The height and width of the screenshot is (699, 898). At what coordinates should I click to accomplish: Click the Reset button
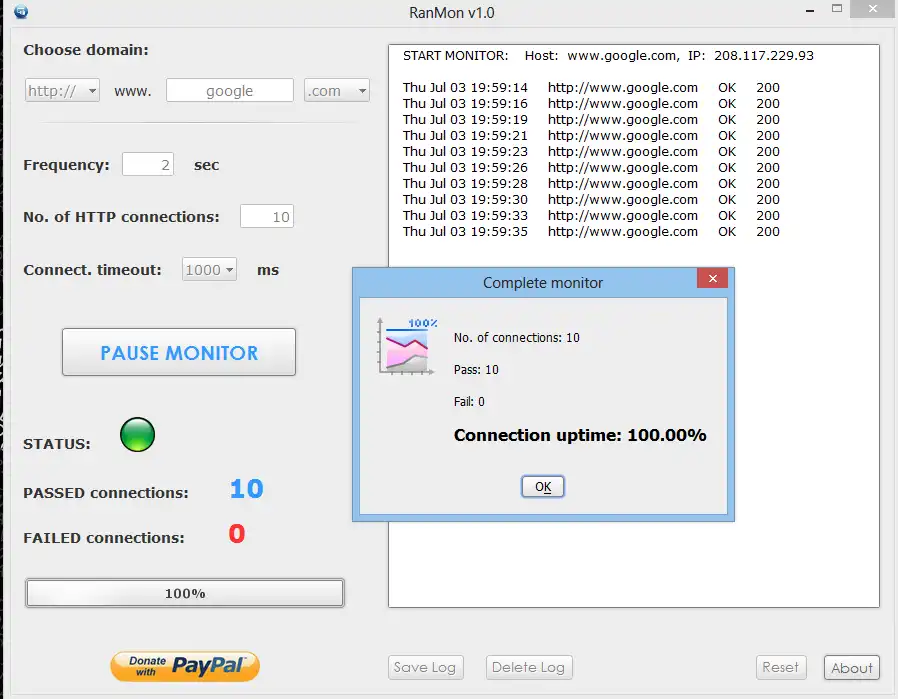tap(781, 668)
